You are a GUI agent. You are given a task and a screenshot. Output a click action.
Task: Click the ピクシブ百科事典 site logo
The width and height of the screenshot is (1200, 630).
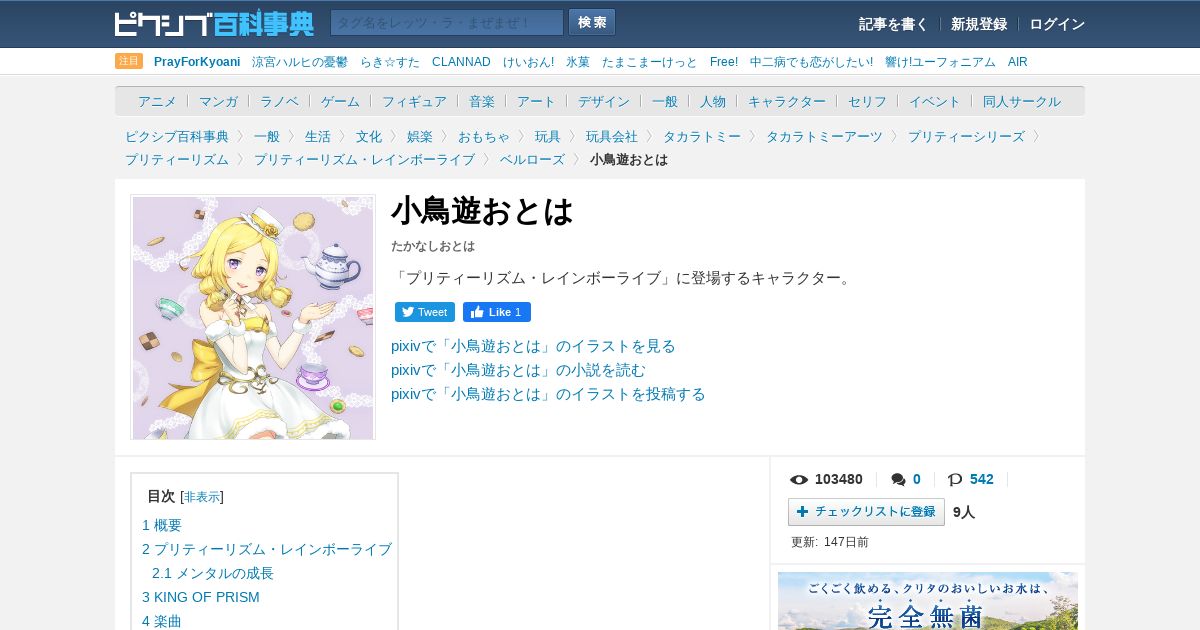(x=214, y=23)
